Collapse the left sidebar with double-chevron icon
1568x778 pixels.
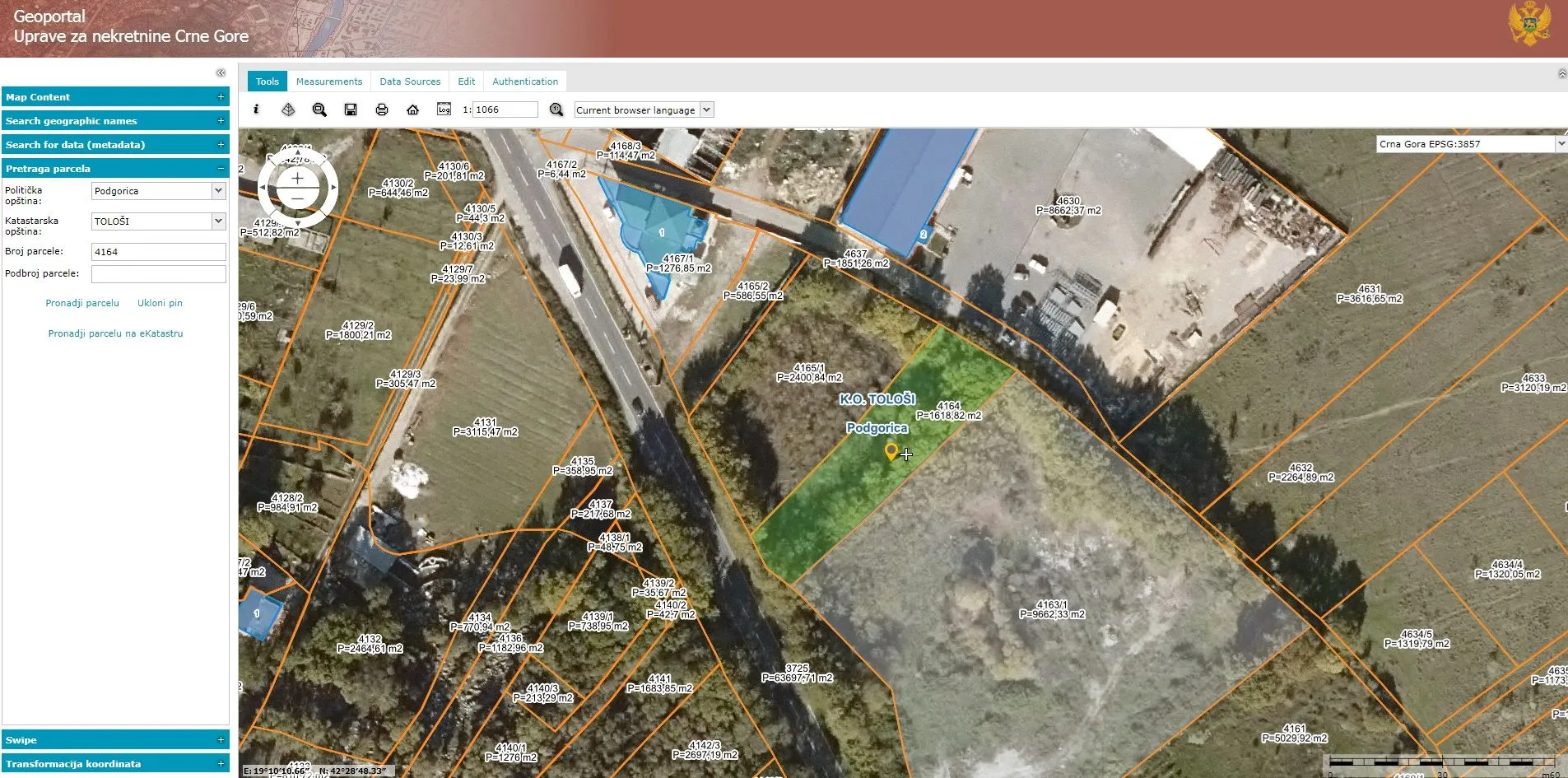tap(221, 72)
